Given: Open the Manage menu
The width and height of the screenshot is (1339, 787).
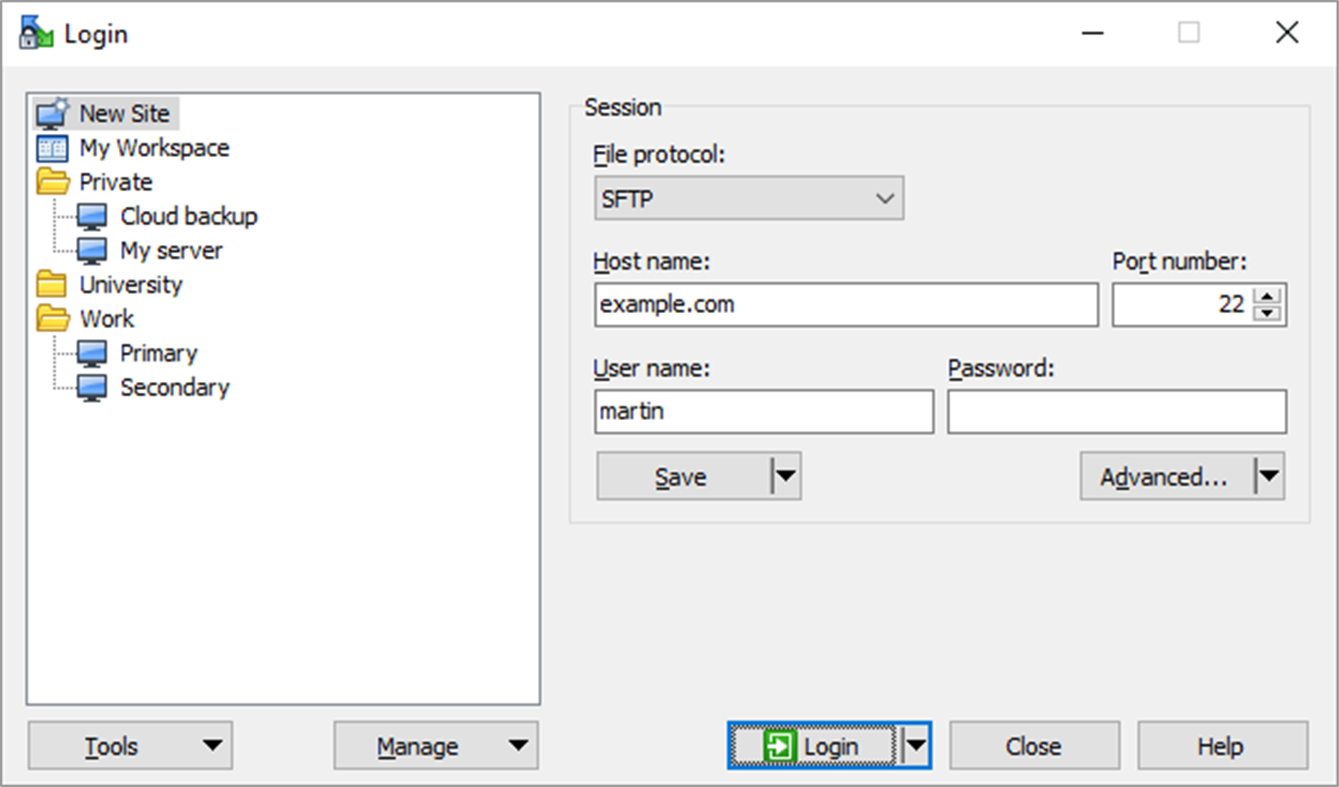Looking at the screenshot, I should pos(435,745).
